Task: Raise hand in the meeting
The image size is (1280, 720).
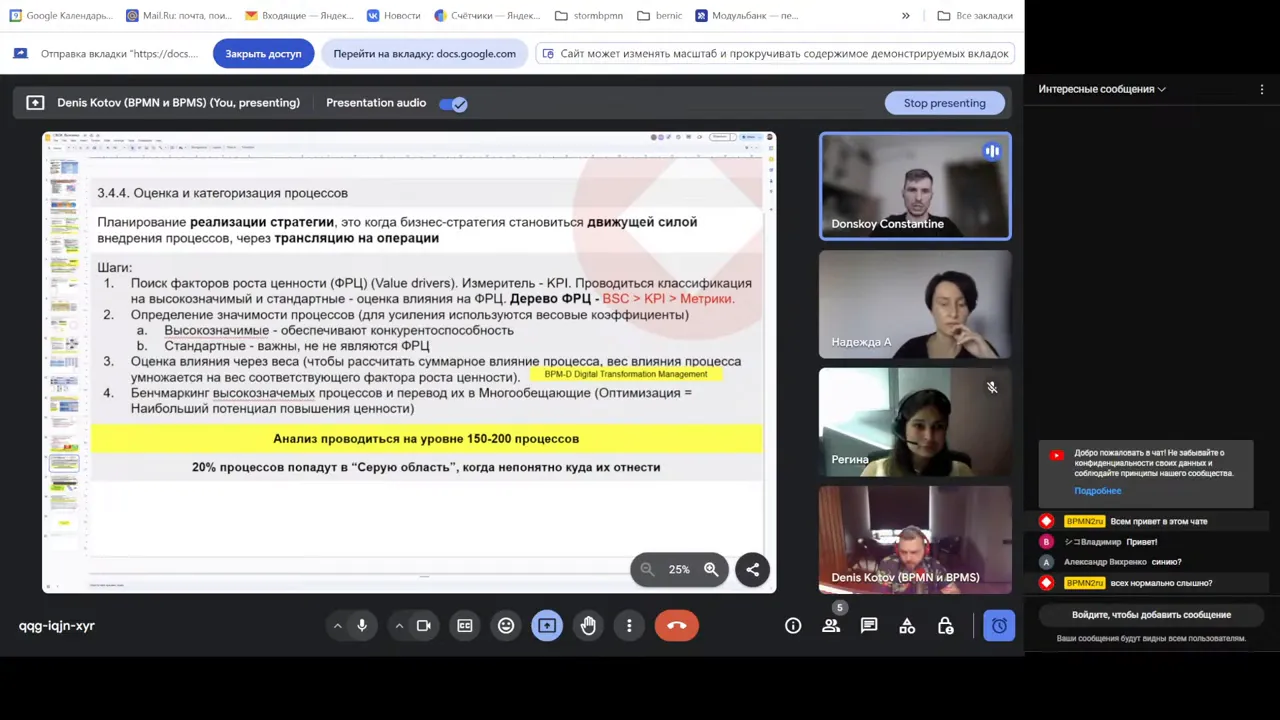Action: (588, 626)
